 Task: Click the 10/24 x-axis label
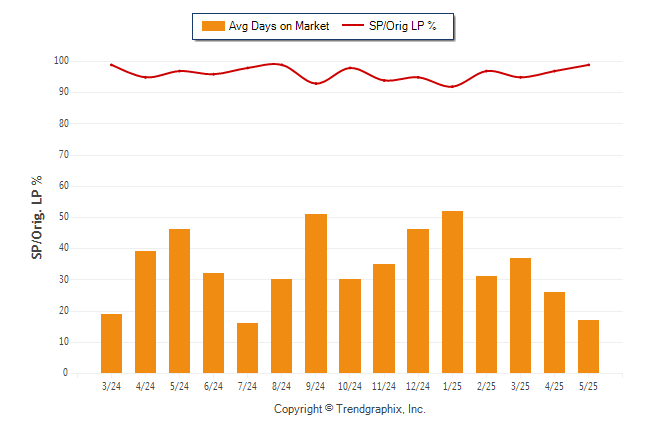tap(350, 386)
